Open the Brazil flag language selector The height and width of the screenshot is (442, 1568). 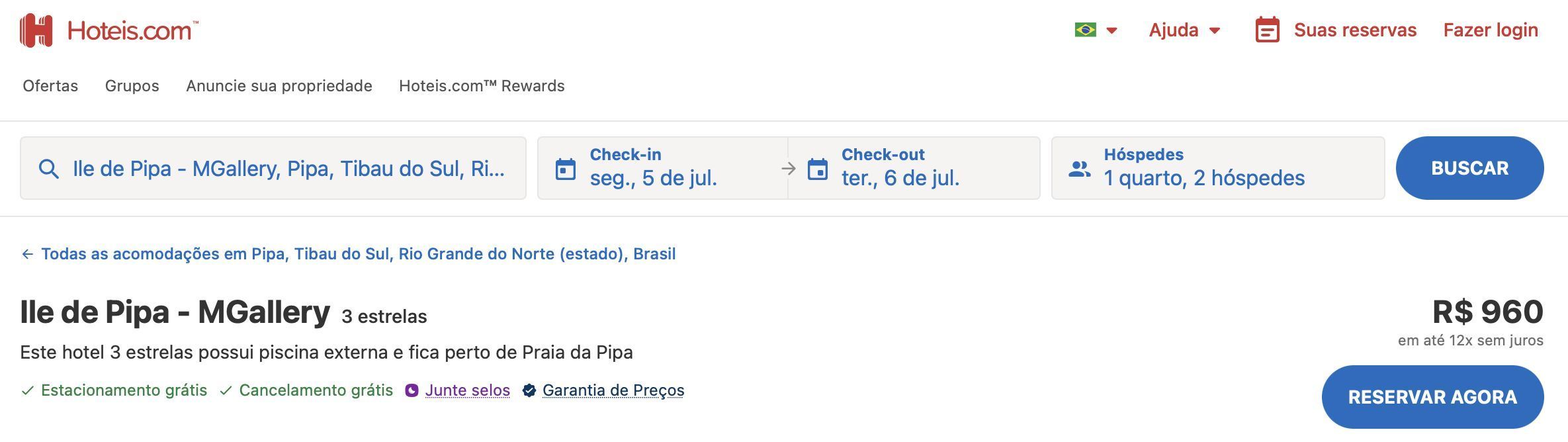point(1096,30)
